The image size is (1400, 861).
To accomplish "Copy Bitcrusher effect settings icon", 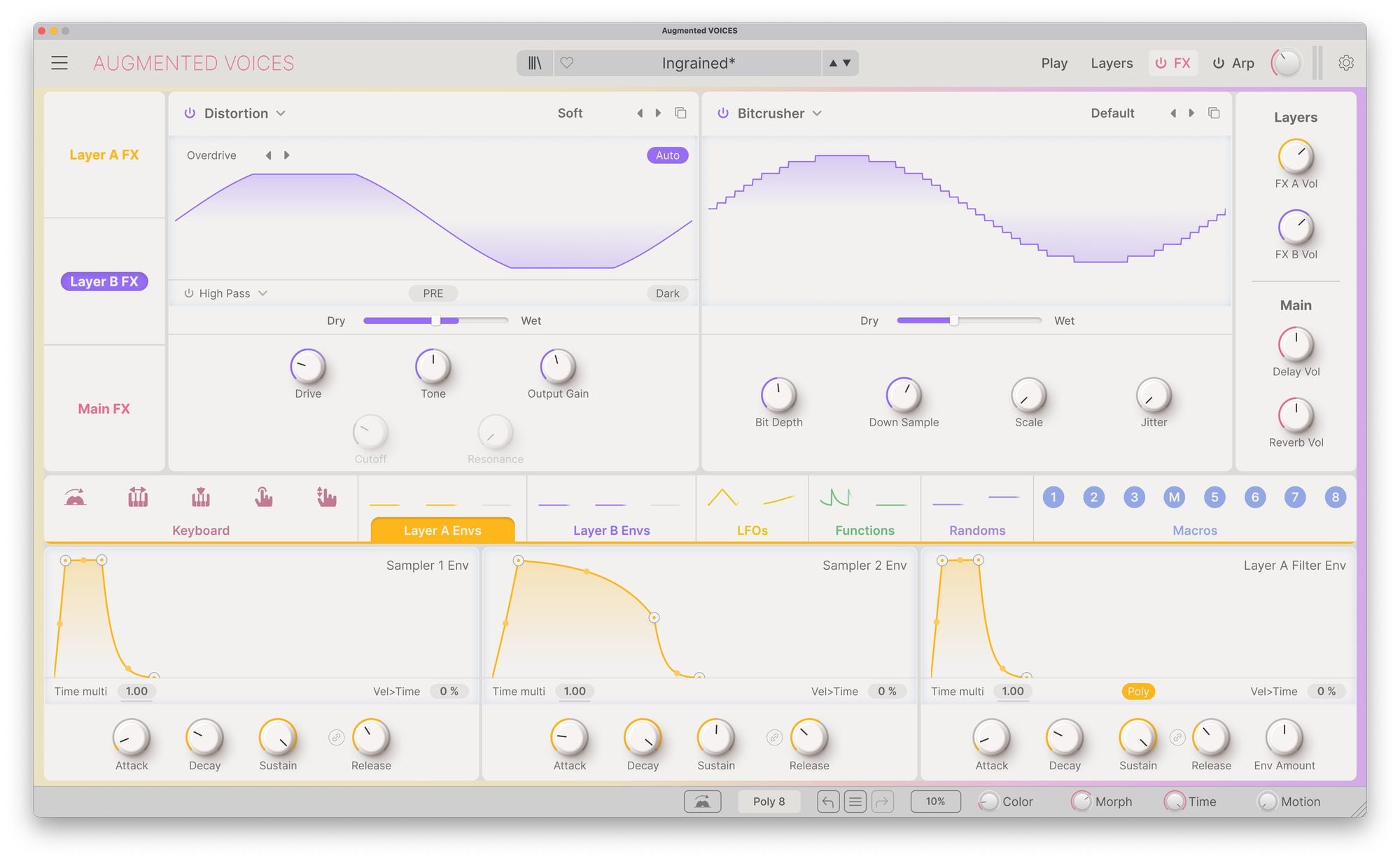I will point(1214,113).
